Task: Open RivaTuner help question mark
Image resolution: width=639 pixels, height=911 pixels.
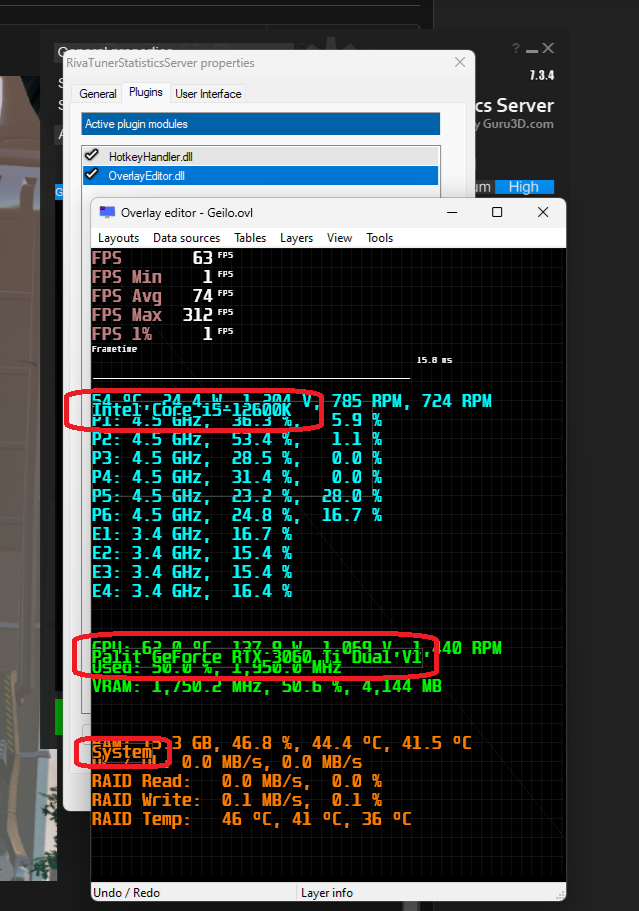Action: point(516,48)
